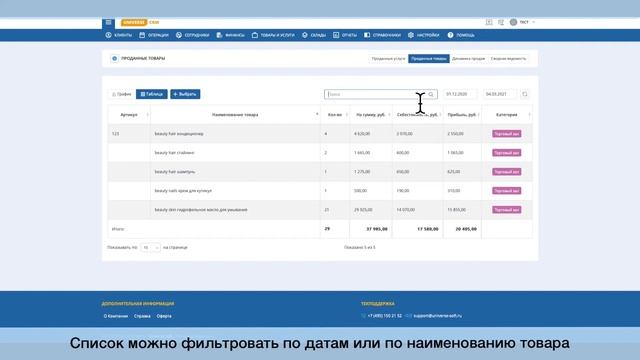Select the Проданные товары tab

click(429, 59)
